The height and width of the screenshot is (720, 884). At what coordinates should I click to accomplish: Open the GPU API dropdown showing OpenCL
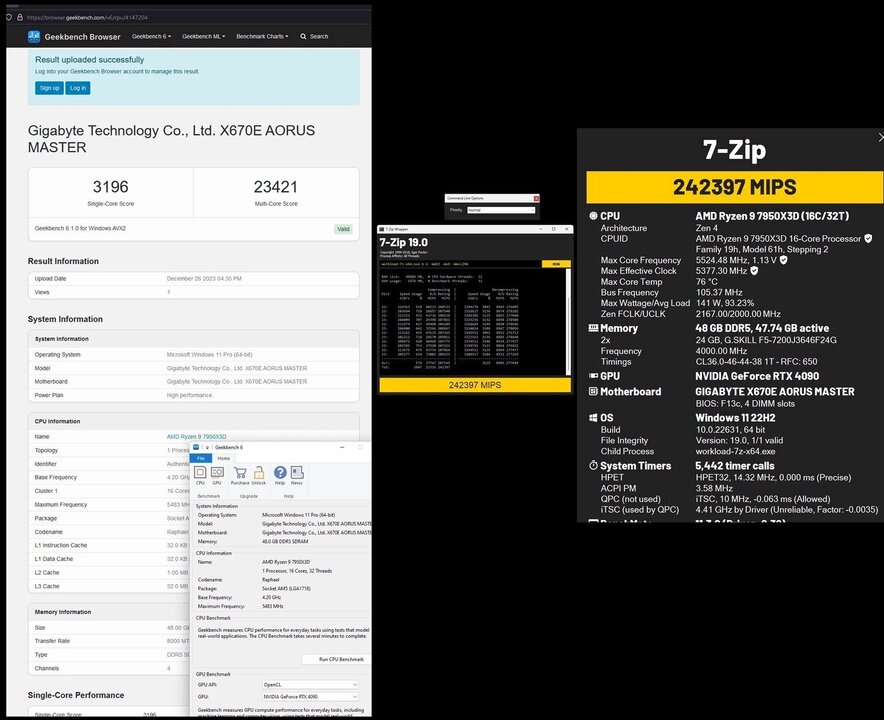pyautogui.click(x=311, y=685)
